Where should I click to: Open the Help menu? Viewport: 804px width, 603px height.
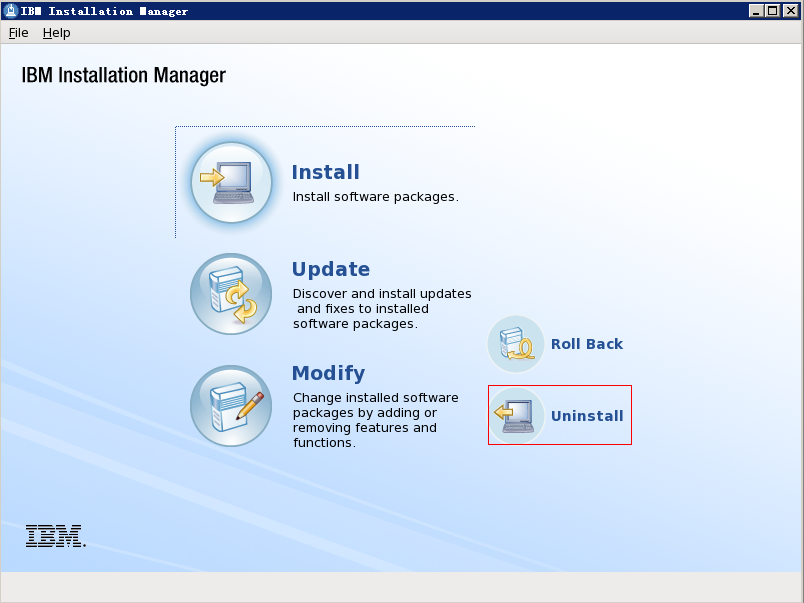pyautogui.click(x=56, y=33)
